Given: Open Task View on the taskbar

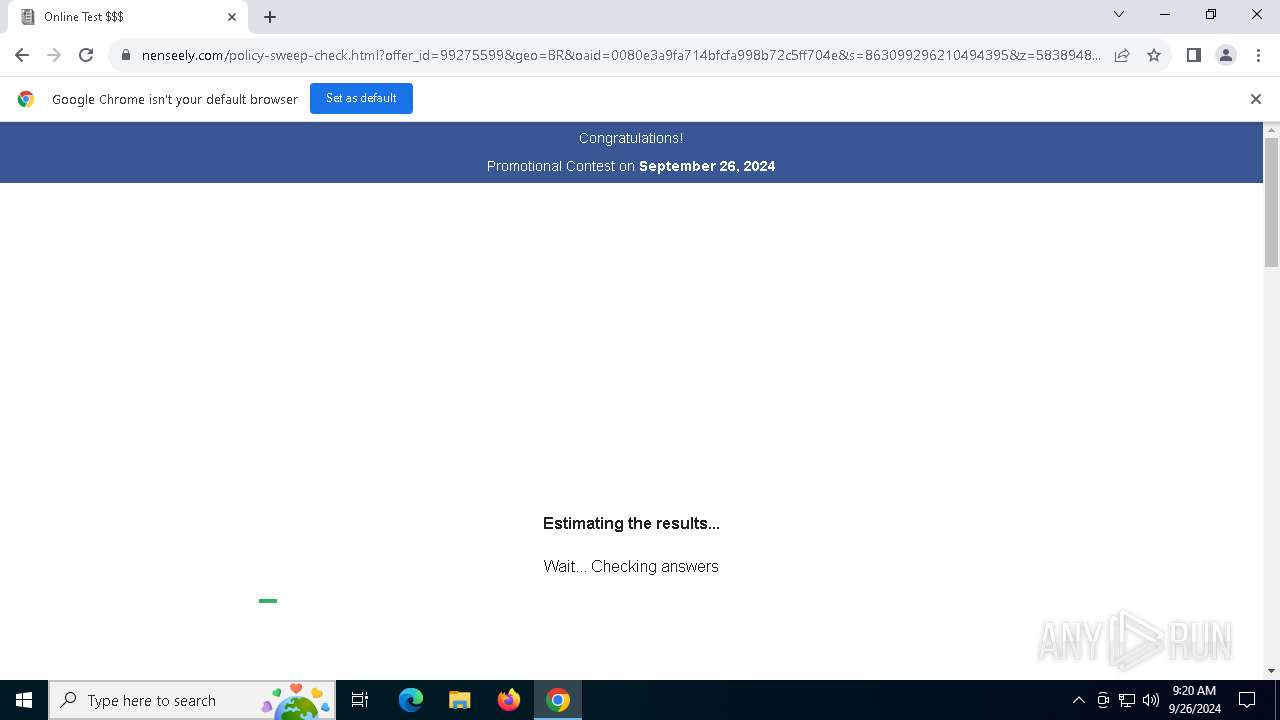Looking at the screenshot, I should tap(360, 700).
